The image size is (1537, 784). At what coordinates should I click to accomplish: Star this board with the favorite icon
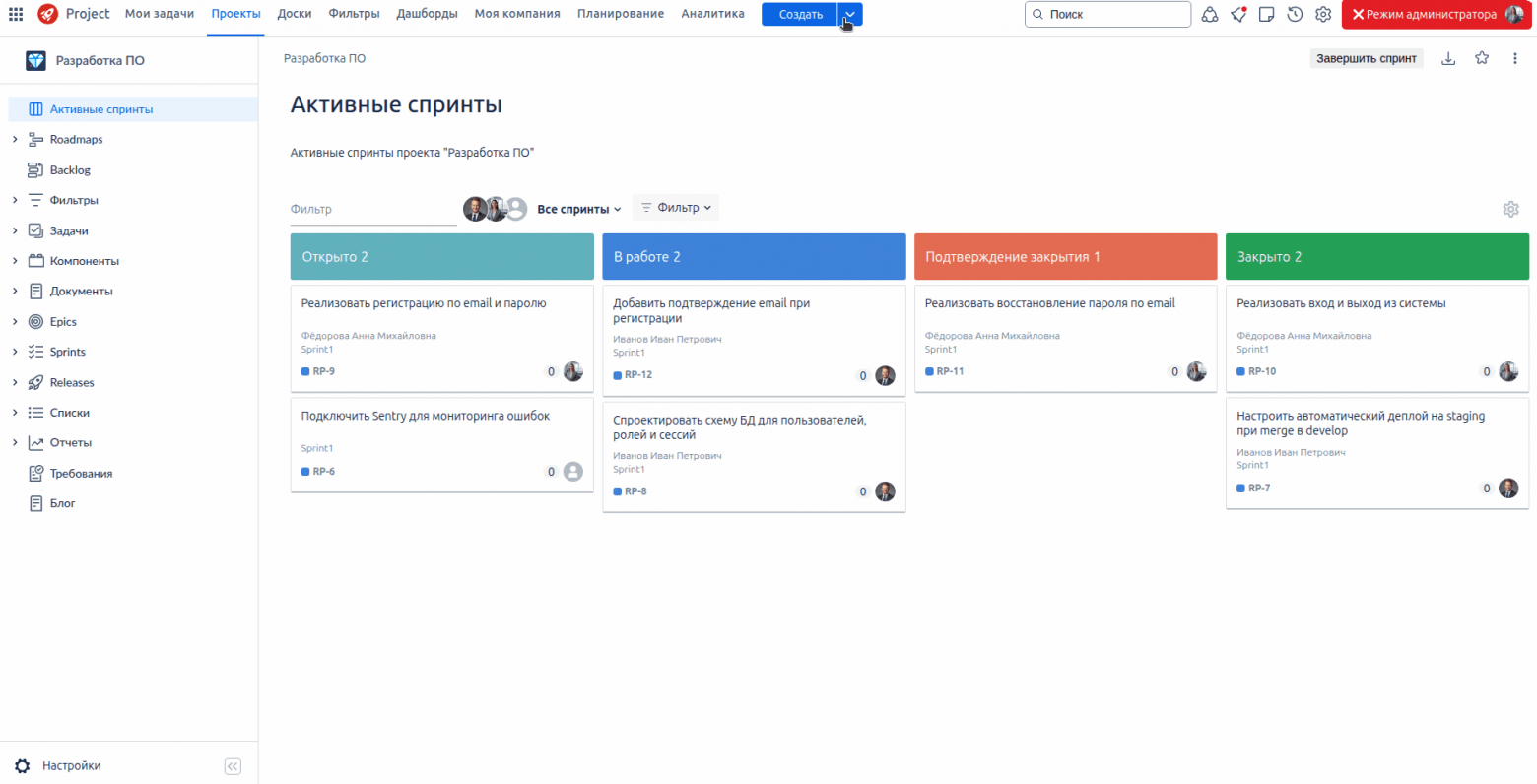coord(1482,58)
